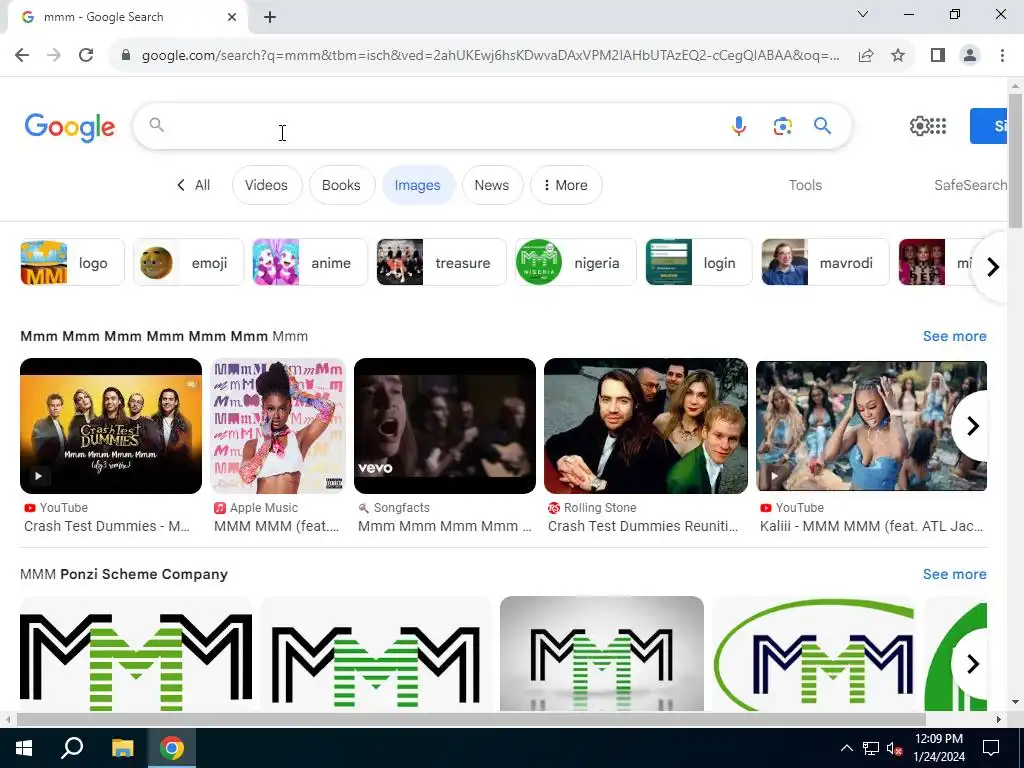Open the tab search chevron
1024x768 pixels.
tap(863, 14)
